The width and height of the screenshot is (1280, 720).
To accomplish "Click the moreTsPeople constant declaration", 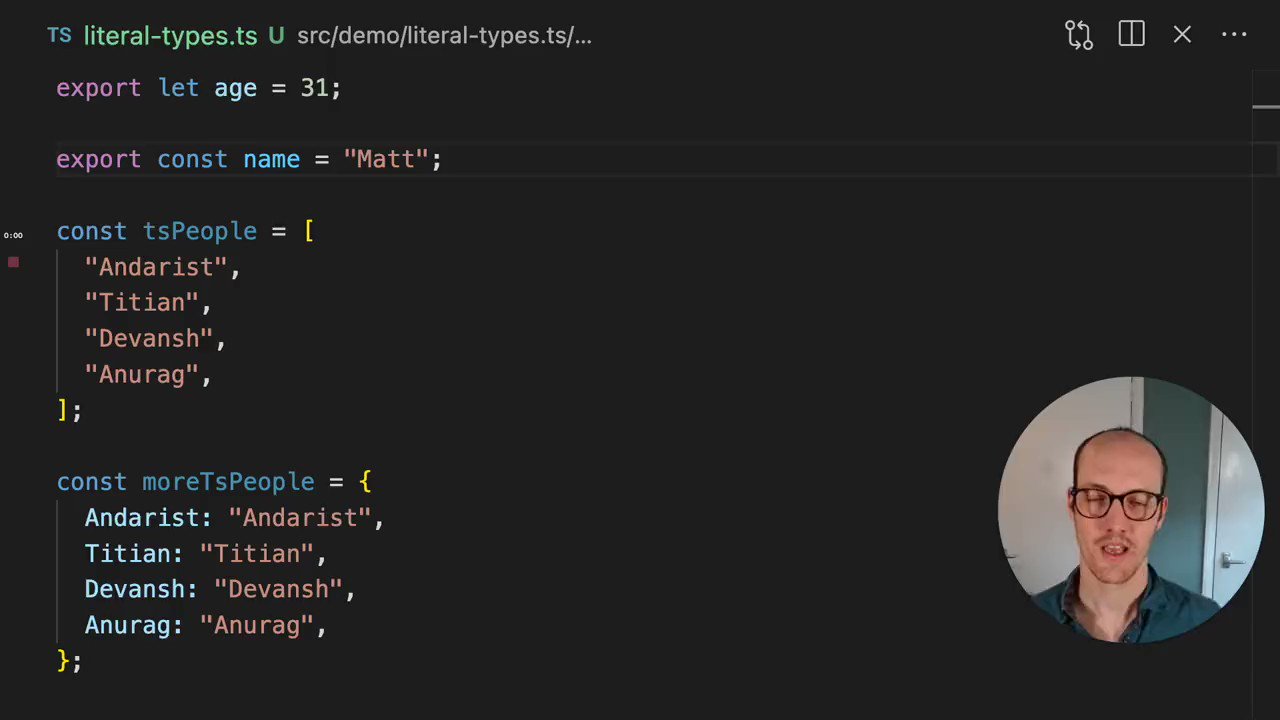I will point(228,482).
